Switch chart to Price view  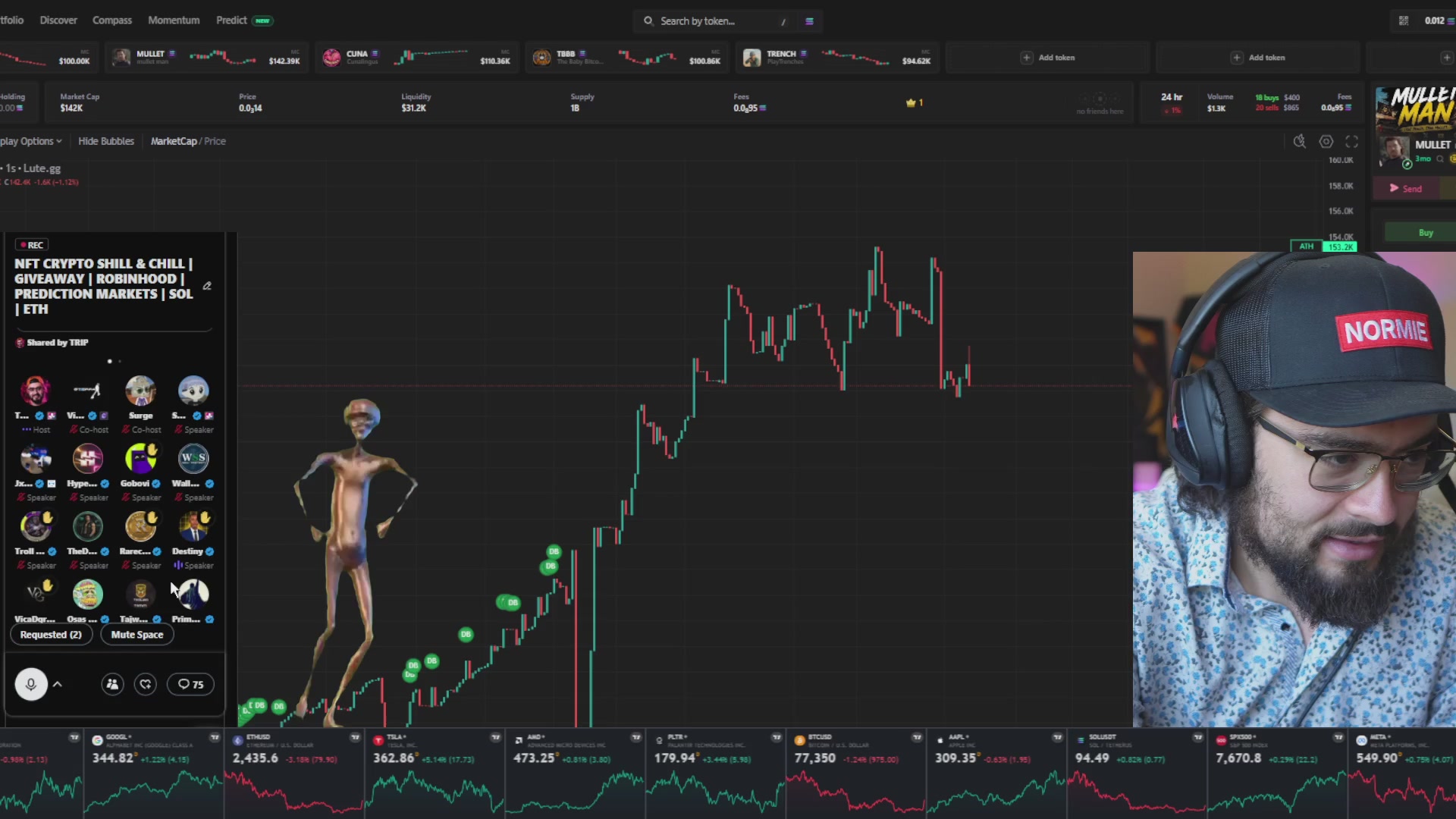215,141
